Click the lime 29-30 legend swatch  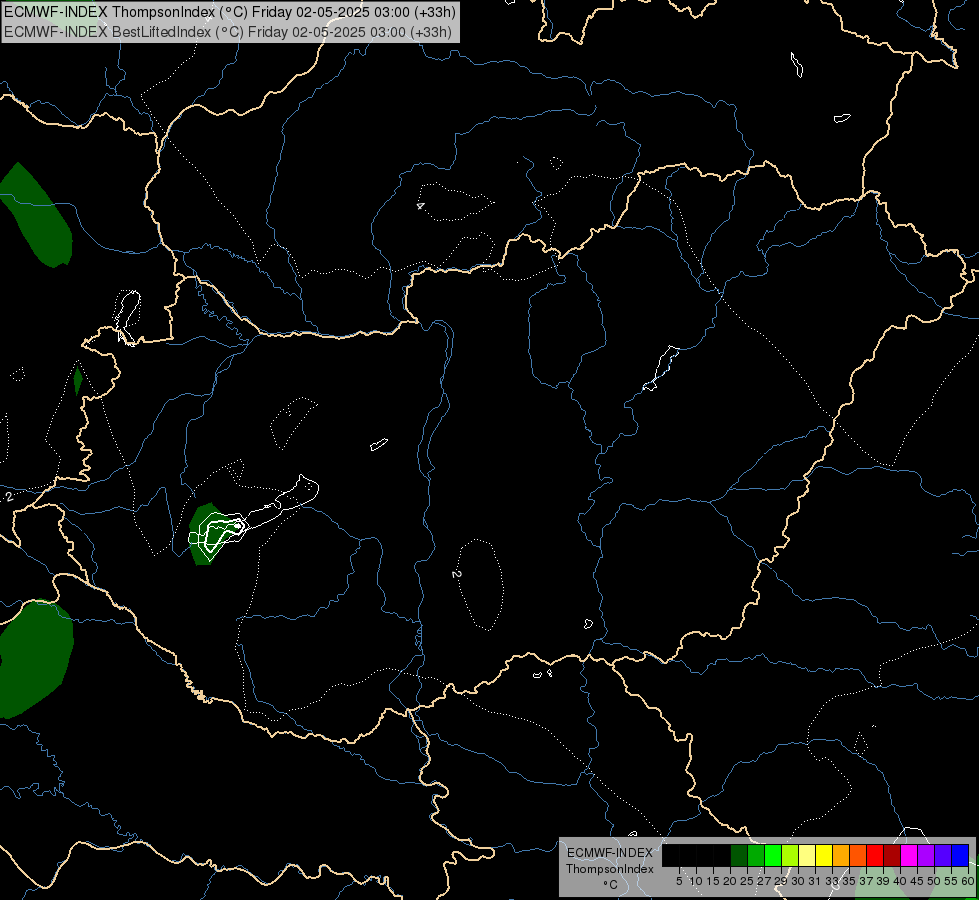pyautogui.click(x=789, y=855)
